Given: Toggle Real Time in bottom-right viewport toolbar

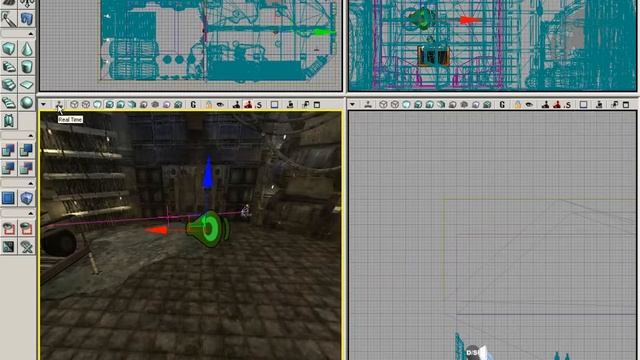Looking at the screenshot, I should pos(368,105).
